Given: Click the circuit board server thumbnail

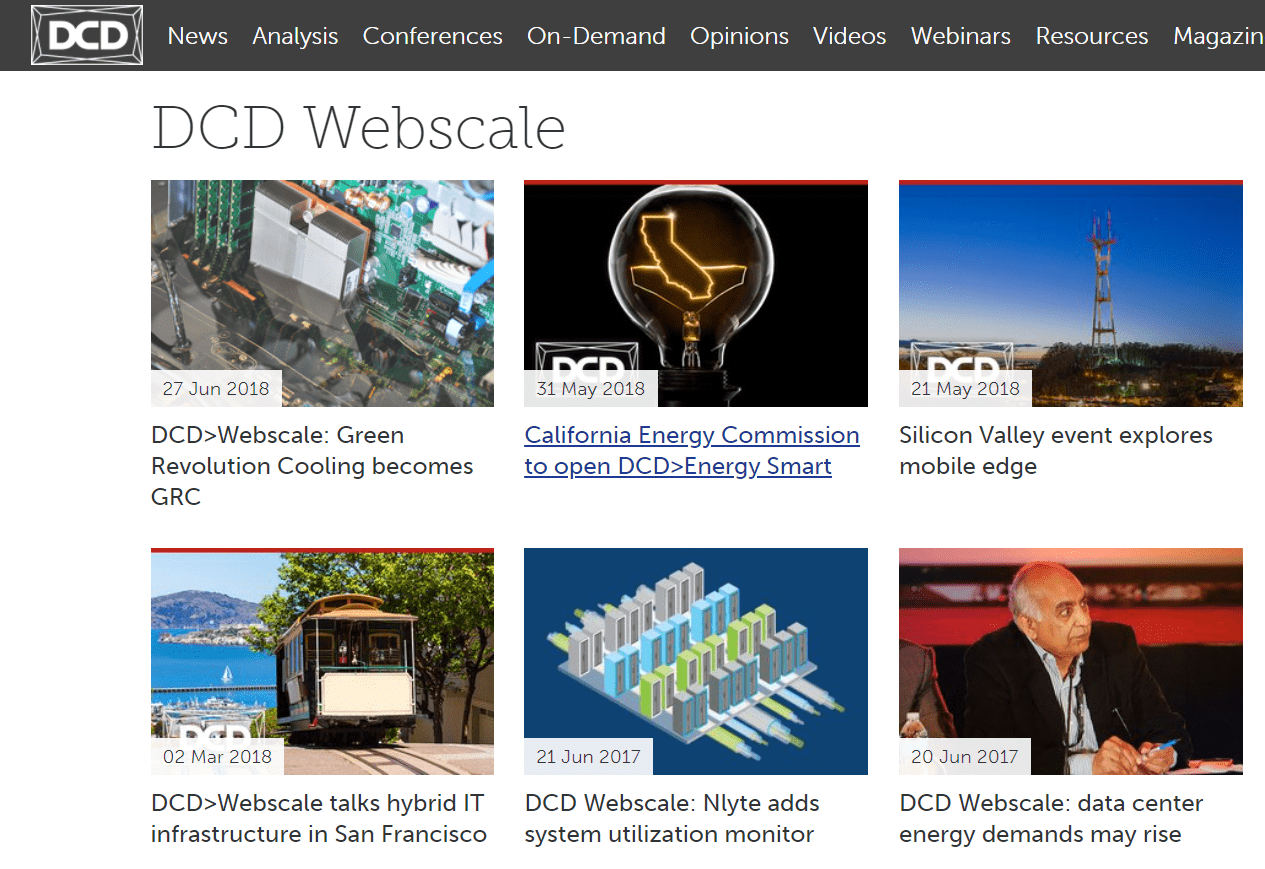Looking at the screenshot, I should (x=322, y=293).
